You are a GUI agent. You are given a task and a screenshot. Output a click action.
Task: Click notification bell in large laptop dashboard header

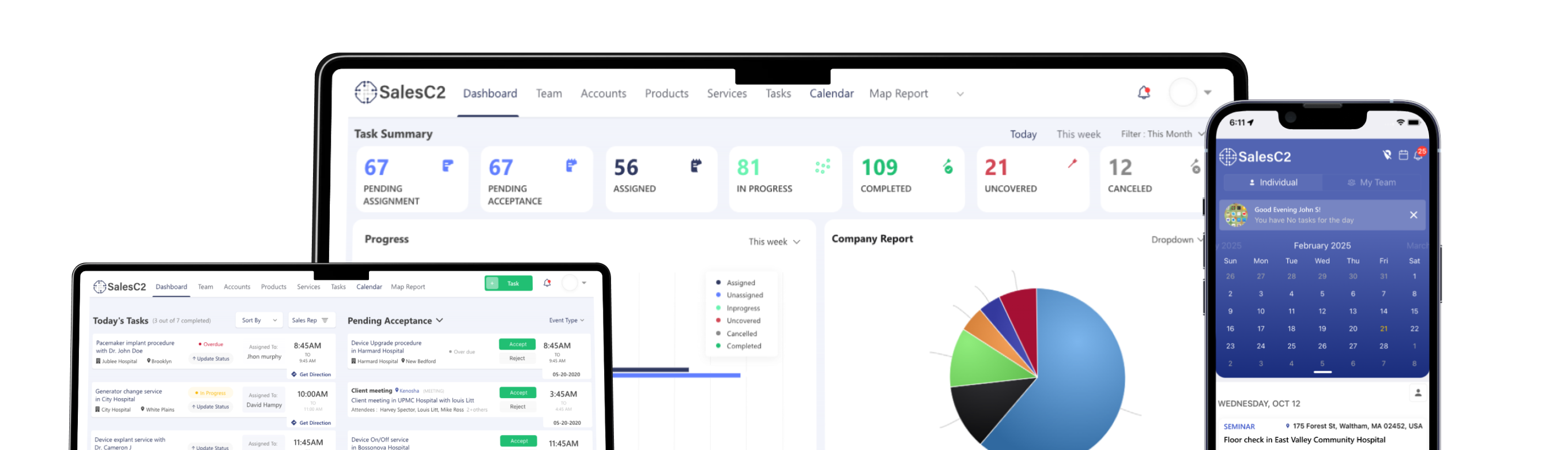pyautogui.click(x=1144, y=92)
